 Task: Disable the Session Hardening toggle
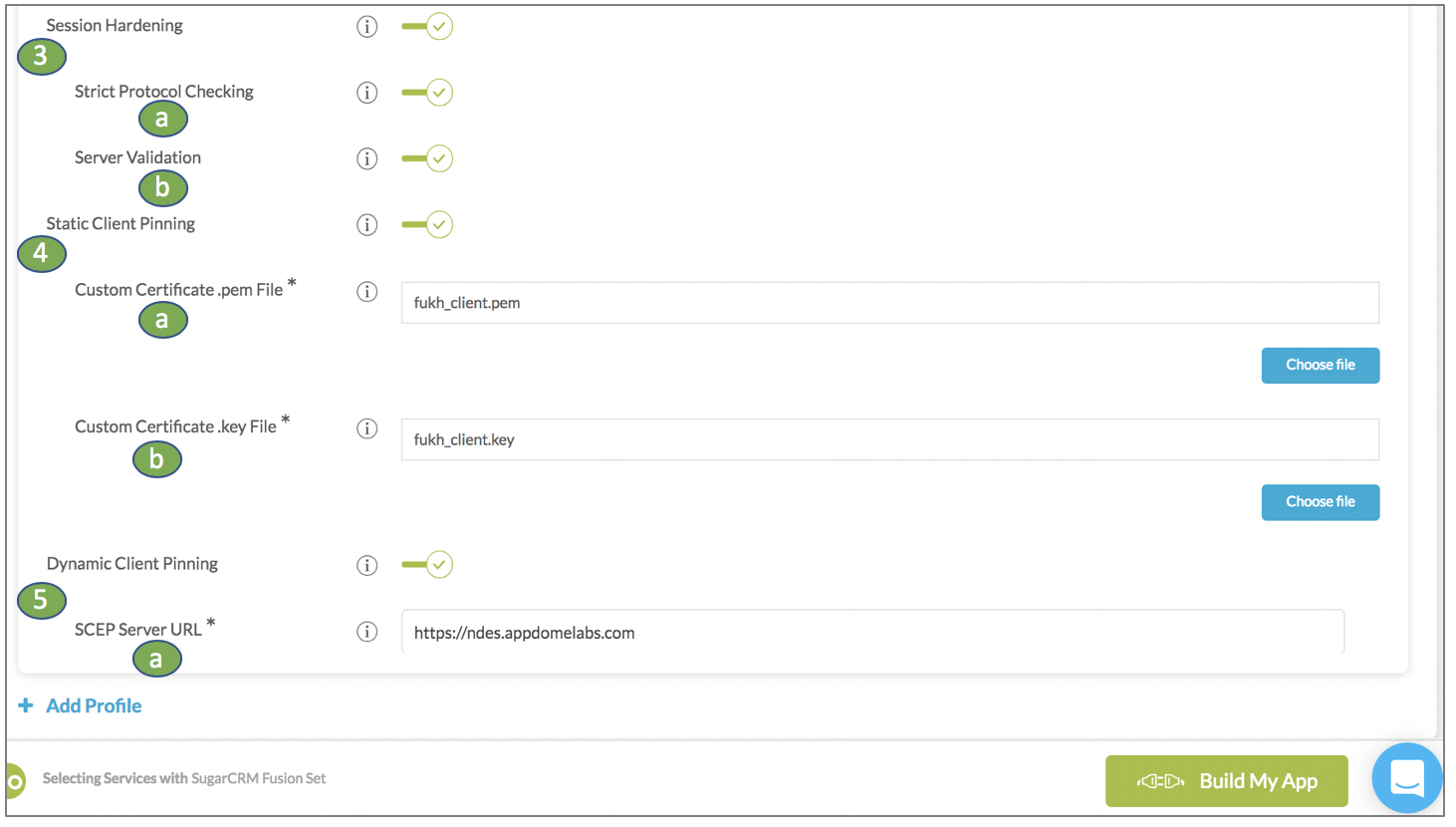click(428, 27)
